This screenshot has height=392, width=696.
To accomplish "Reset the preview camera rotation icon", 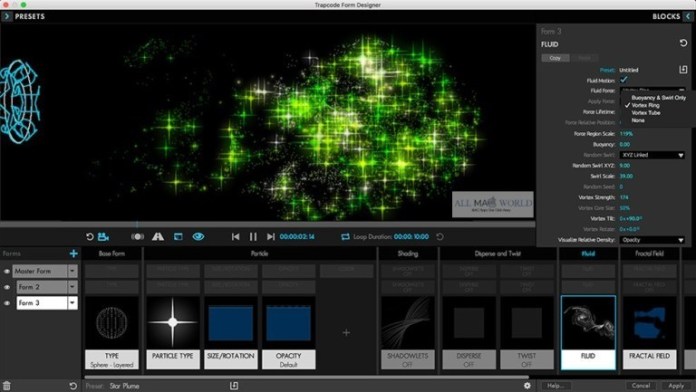I will tap(90, 237).
